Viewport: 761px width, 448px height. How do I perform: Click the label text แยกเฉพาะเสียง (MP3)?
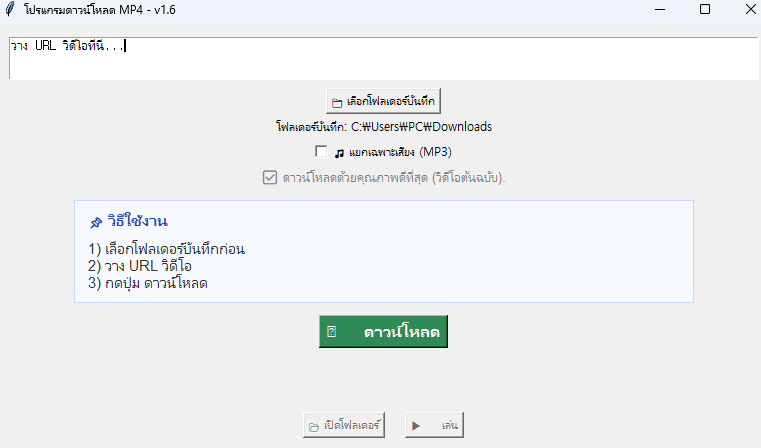pos(400,152)
